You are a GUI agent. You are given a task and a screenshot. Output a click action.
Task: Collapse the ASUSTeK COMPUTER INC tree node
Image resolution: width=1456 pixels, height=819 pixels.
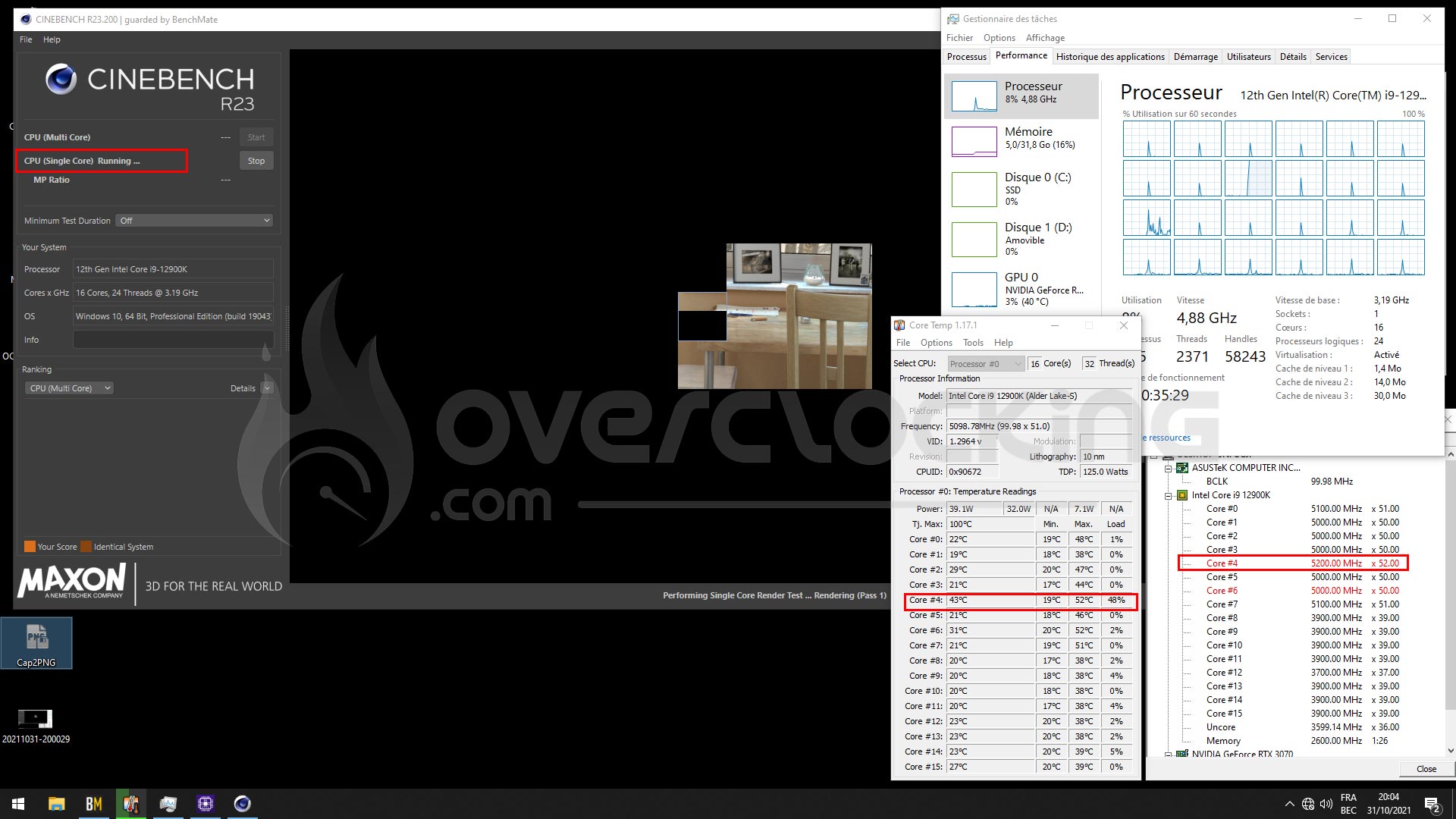point(1169,469)
